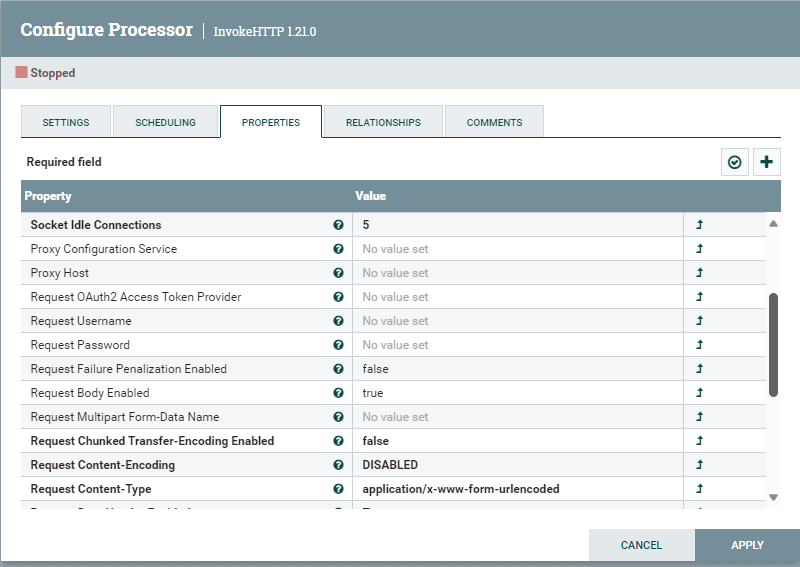The height and width of the screenshot is (567, 800).
Task: Select the Request Content-Encoding property name
Action: [x=103, y=465]
